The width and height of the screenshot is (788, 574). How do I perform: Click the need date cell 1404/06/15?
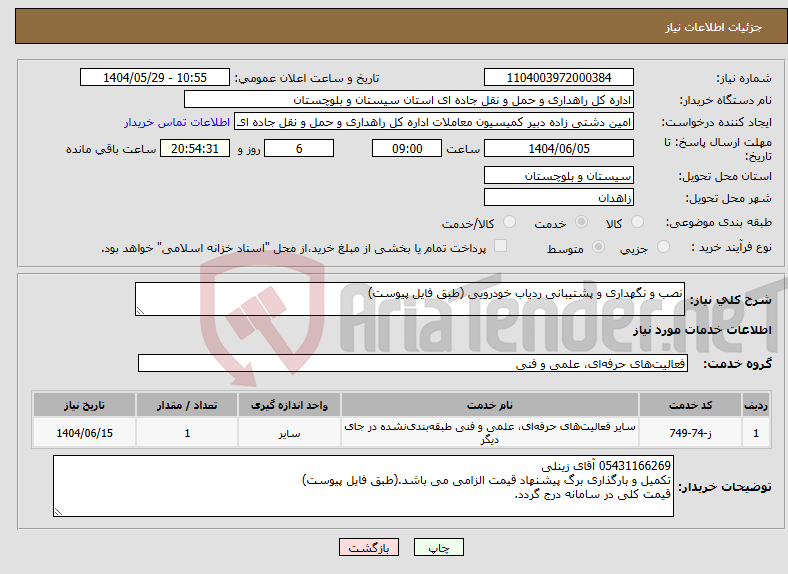pyautogui.click(x=84, y=433)
